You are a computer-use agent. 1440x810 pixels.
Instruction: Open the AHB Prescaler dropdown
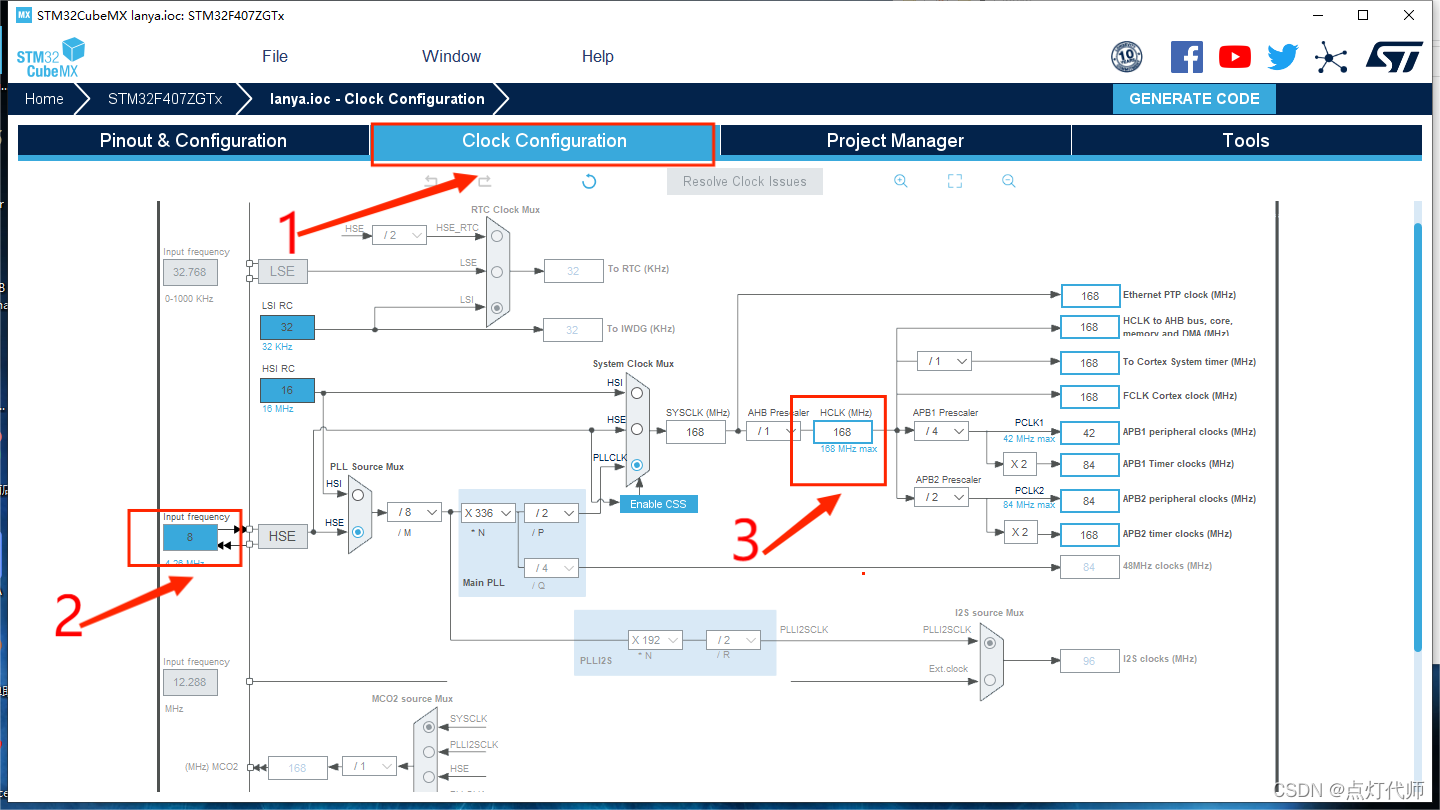coord(775,431)
